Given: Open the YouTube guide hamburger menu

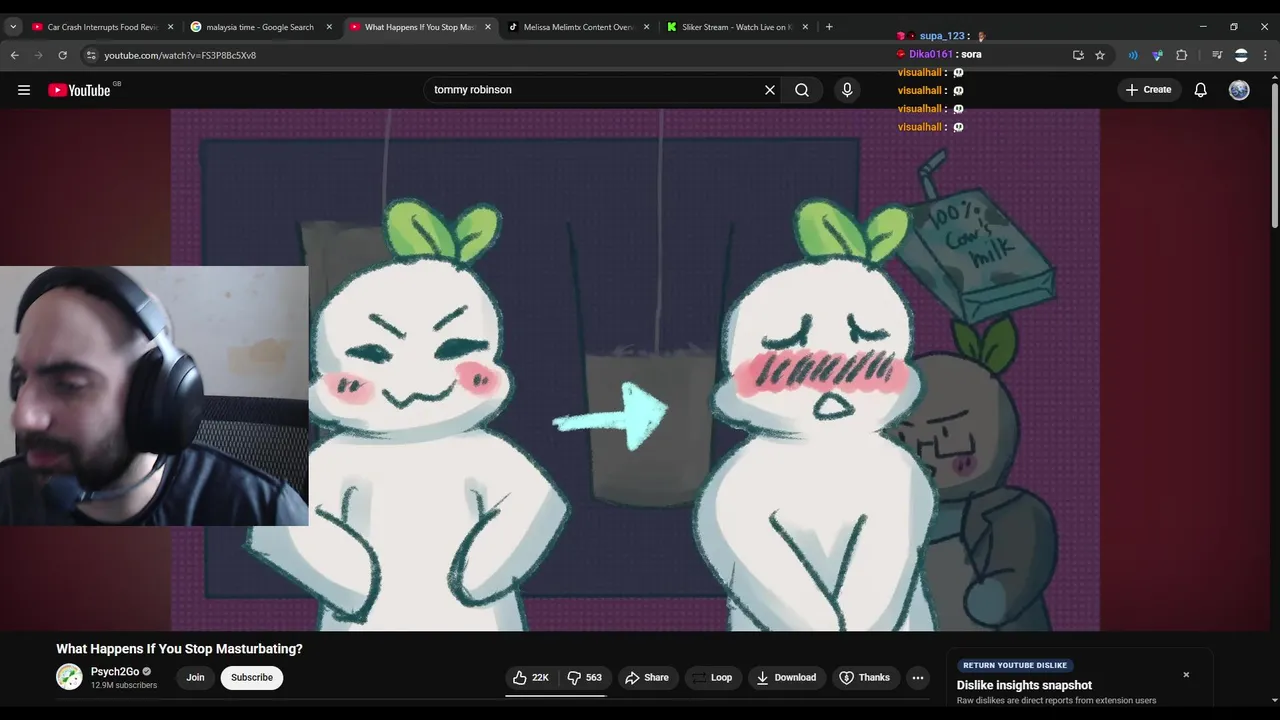Looking at the screenshot, I should coord(24,90).
